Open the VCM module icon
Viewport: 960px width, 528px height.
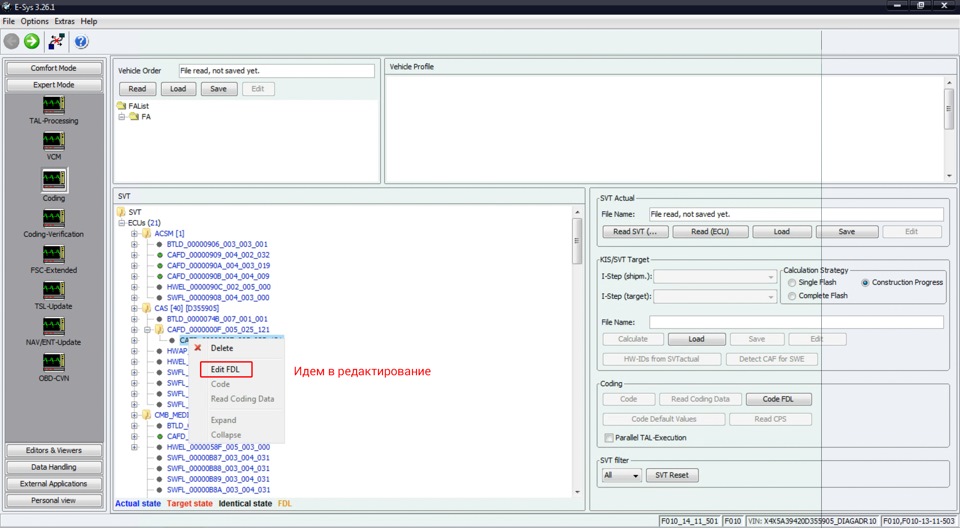[x=54, y=141]
